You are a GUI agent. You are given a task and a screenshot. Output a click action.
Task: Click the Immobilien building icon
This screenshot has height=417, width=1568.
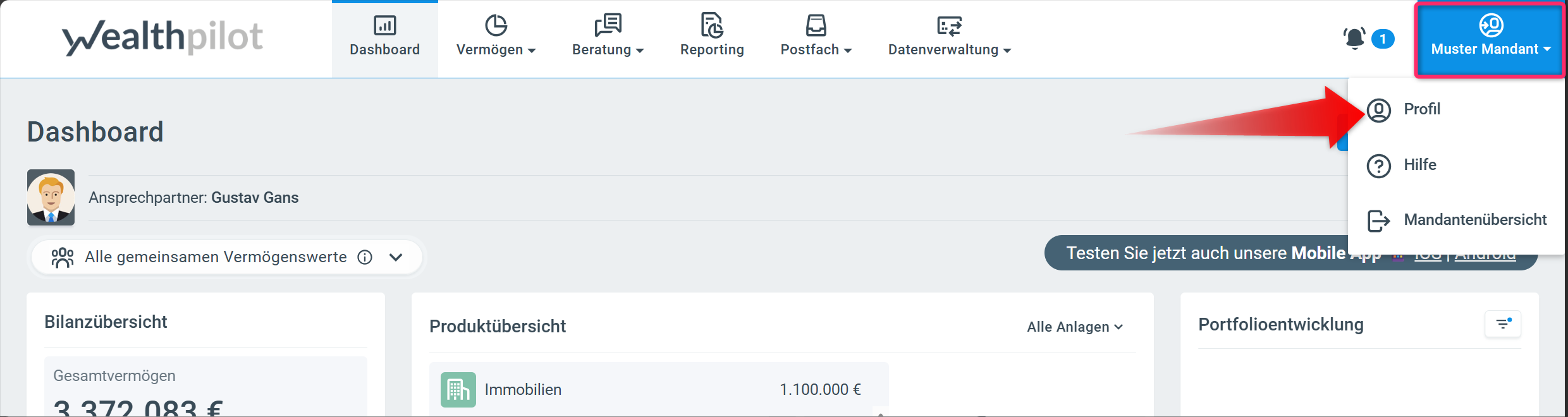[458, 390]
